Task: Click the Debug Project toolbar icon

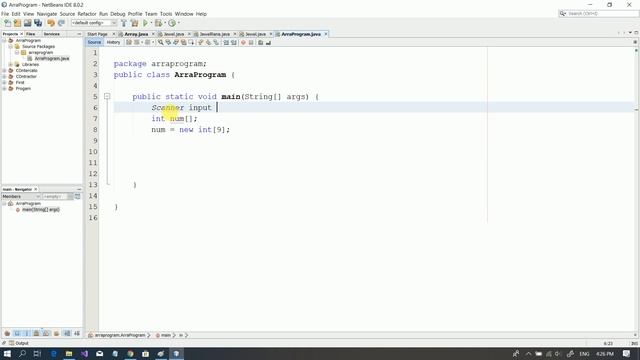Action: [x=158, y=23]
